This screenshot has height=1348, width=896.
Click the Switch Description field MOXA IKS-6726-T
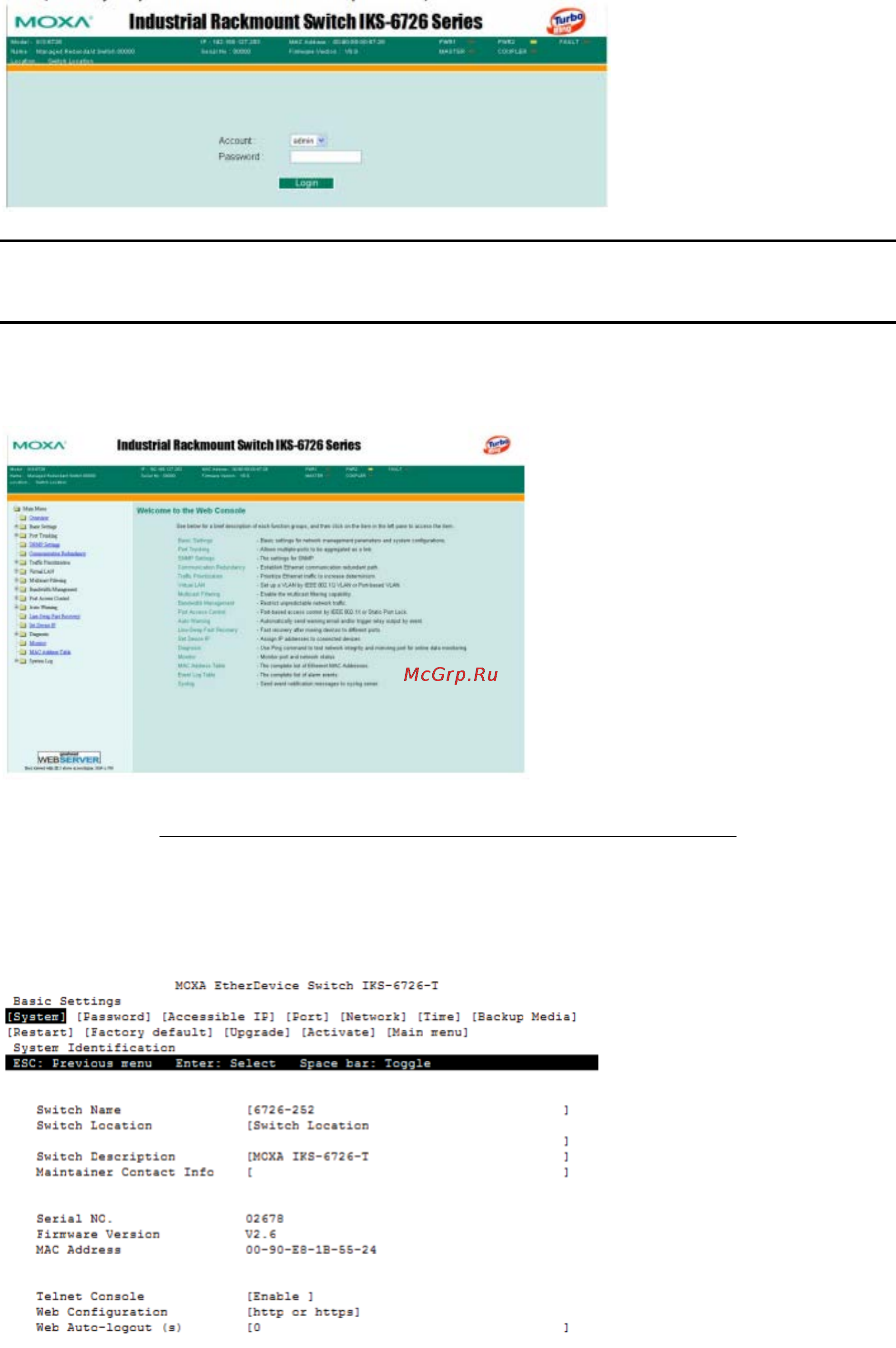pos(408,1157)
